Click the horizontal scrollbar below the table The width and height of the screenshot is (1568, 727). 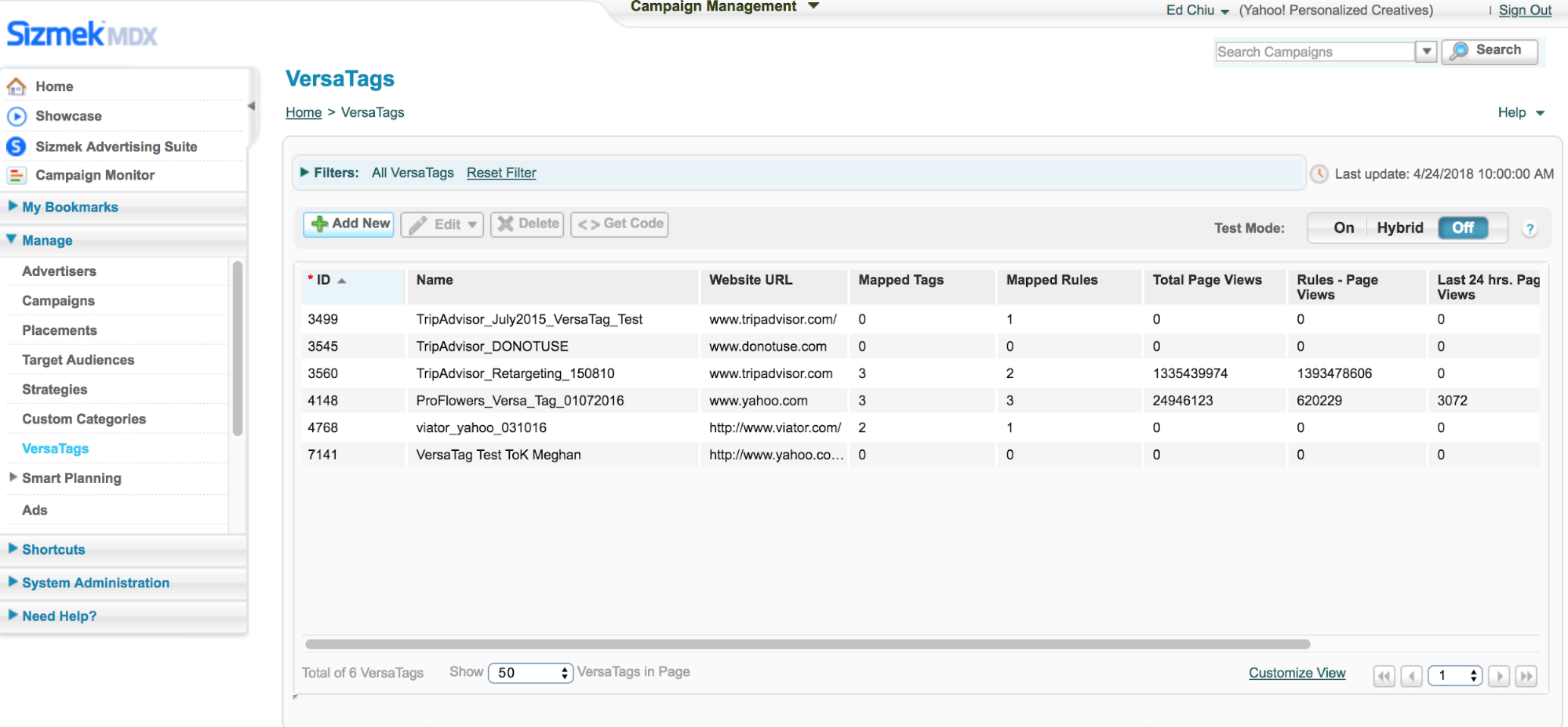(808, 645)
